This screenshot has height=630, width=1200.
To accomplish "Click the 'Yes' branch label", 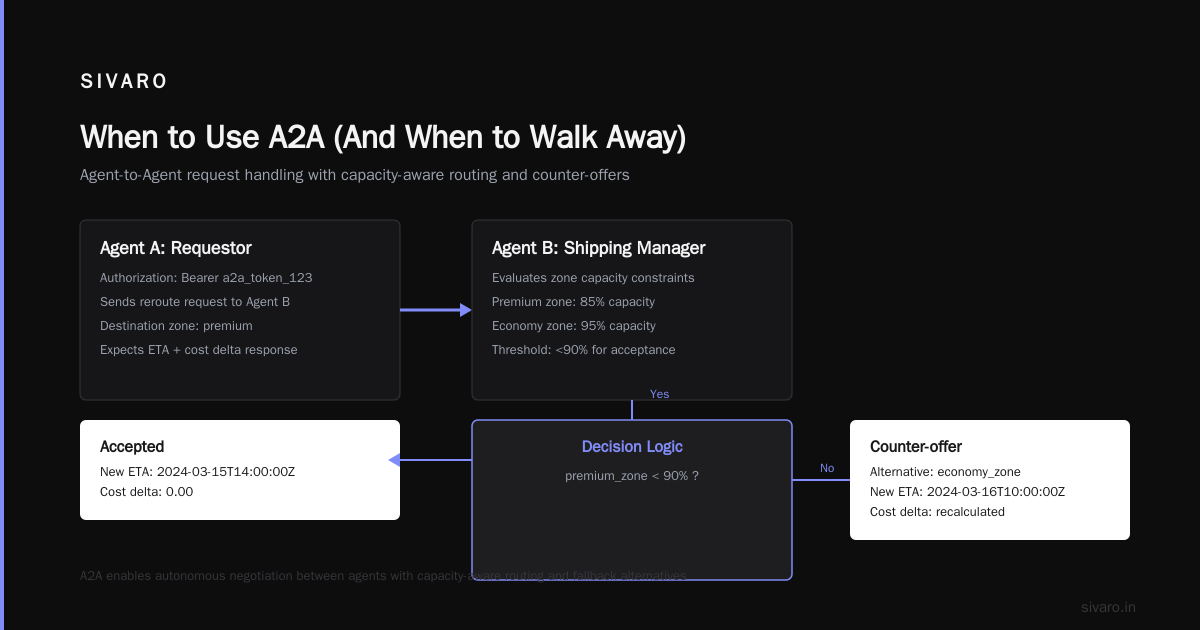I will pos(659,394).
